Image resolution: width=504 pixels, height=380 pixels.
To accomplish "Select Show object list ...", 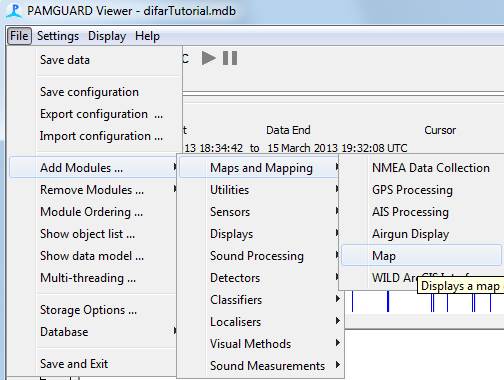I will [93, 234].
